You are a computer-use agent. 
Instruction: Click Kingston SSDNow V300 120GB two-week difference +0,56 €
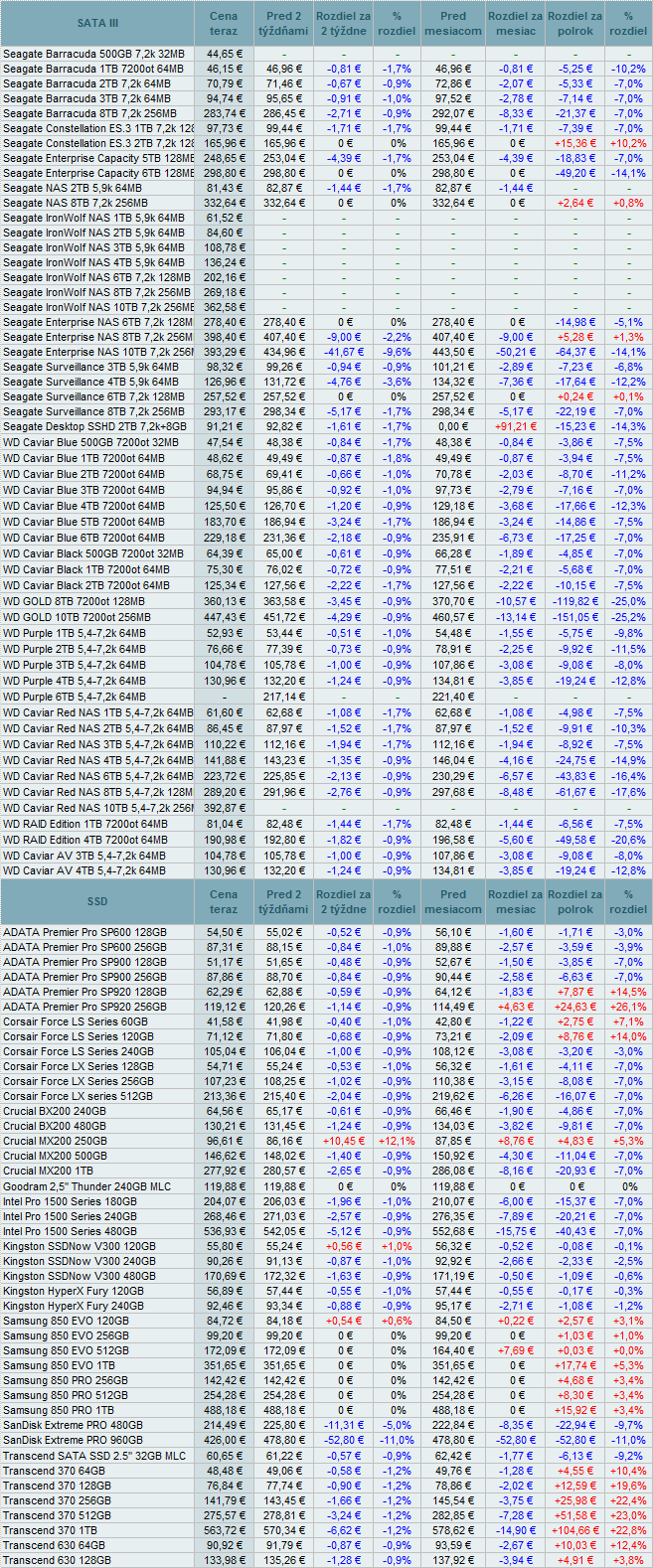click(345, 1245)
